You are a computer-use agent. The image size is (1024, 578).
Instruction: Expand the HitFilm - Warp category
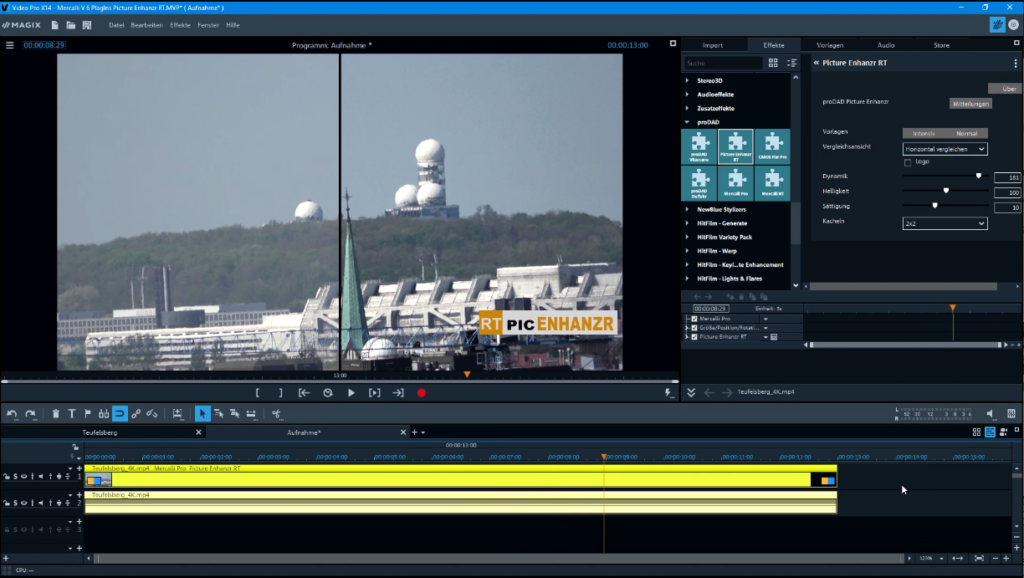(687, 251)
